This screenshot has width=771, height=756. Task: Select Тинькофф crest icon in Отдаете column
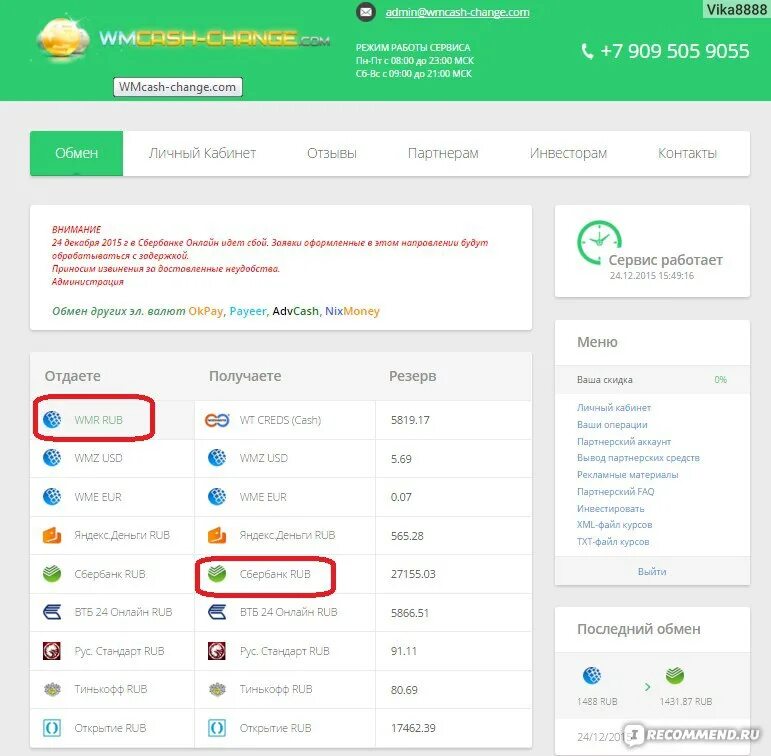click(x=52, y=689)
